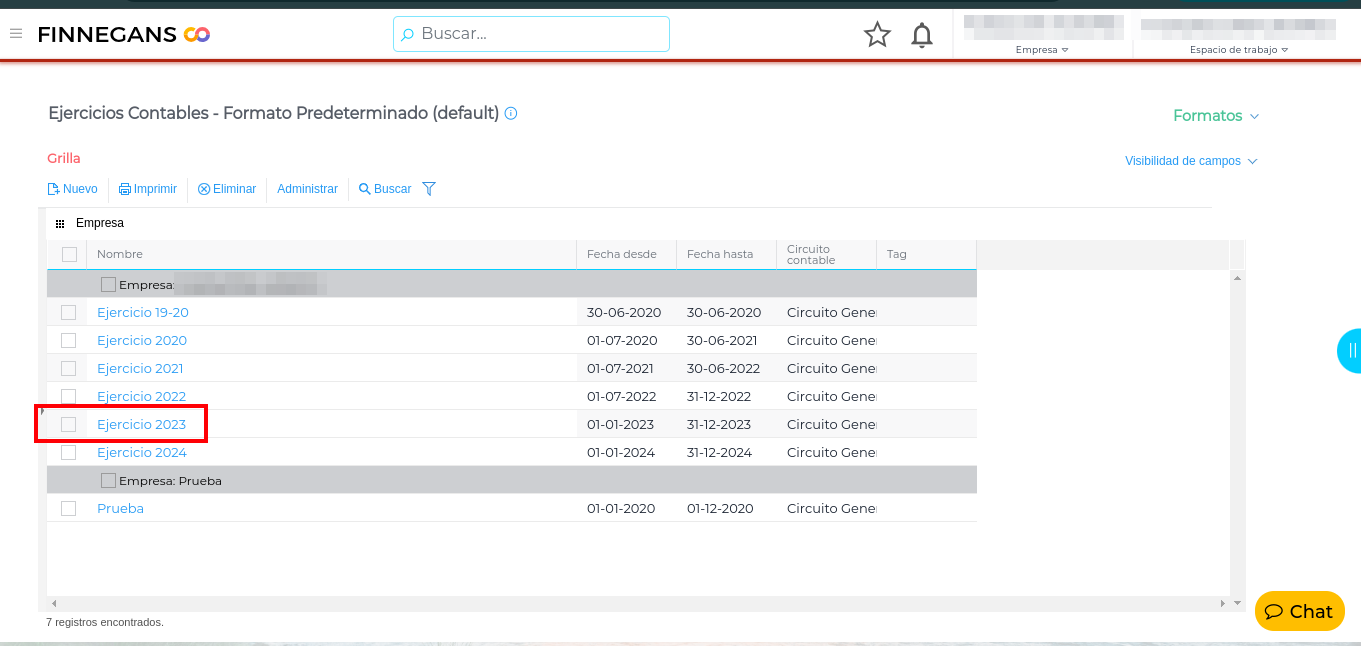1361x646 pixels.
Task: Sort by the Tag column header
Action: 926,254
